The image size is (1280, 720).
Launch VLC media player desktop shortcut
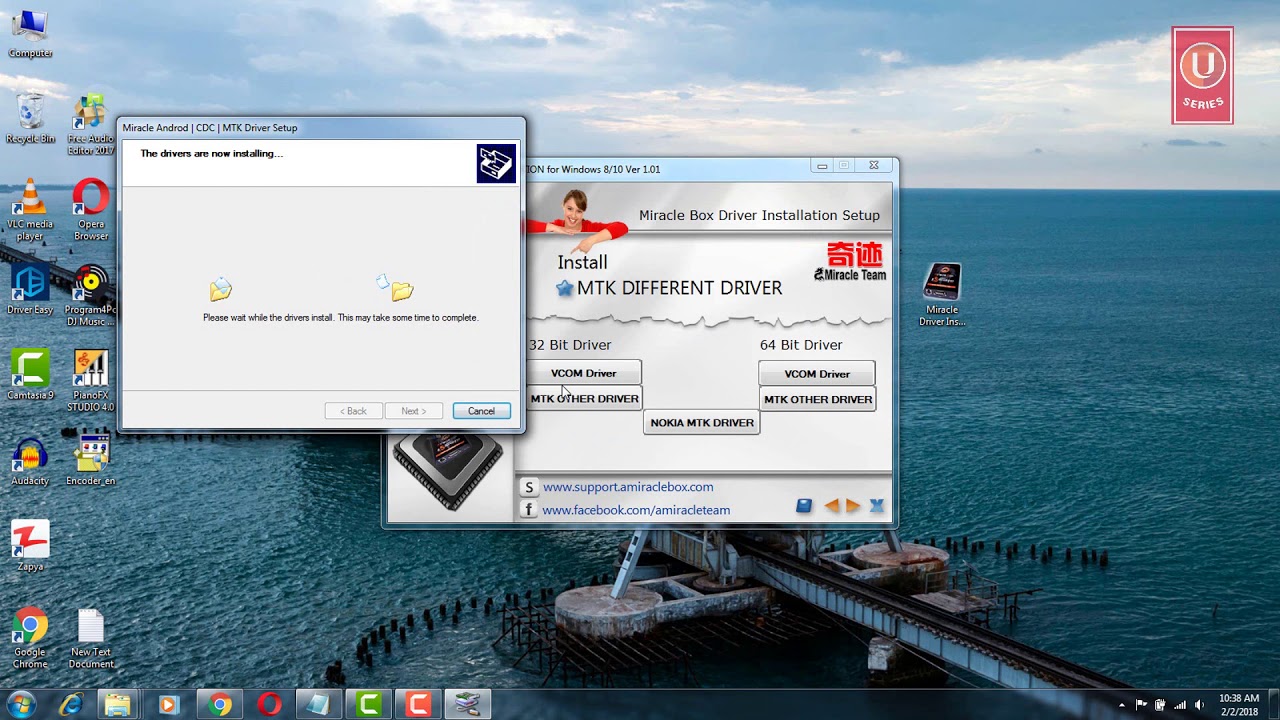tap(30, 210)
